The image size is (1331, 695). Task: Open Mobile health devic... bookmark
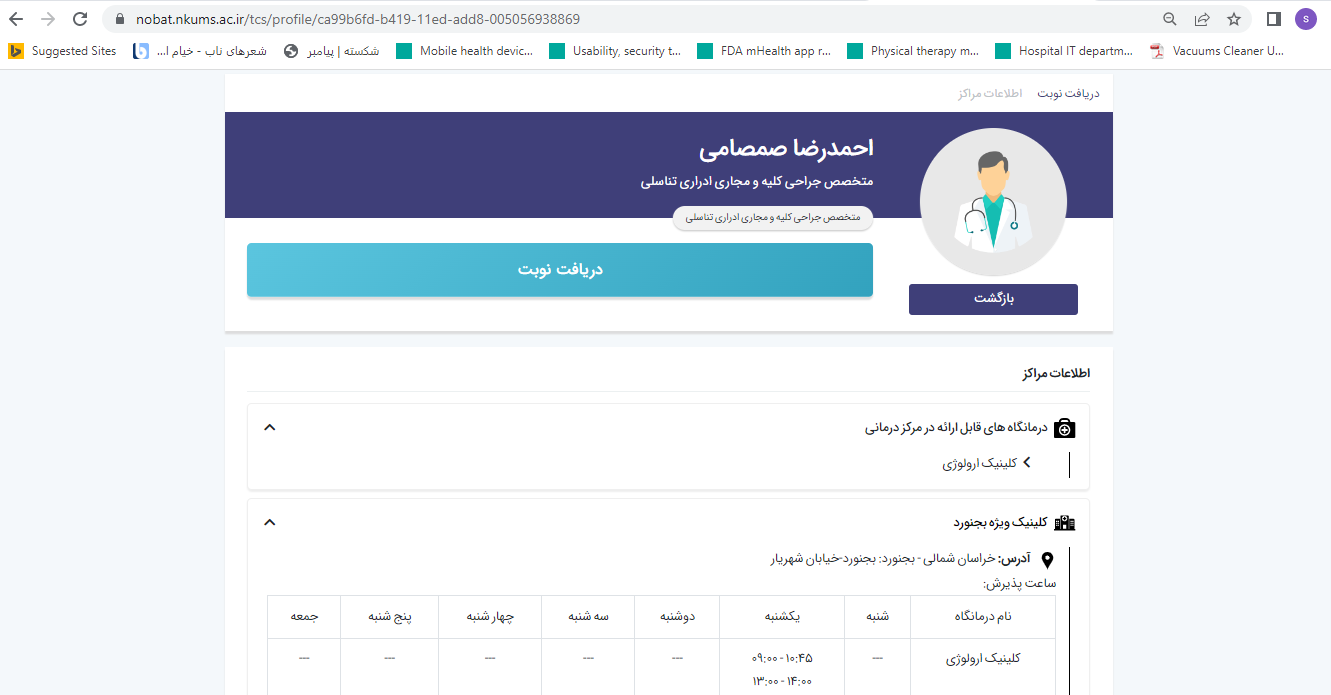click(465, 51)
